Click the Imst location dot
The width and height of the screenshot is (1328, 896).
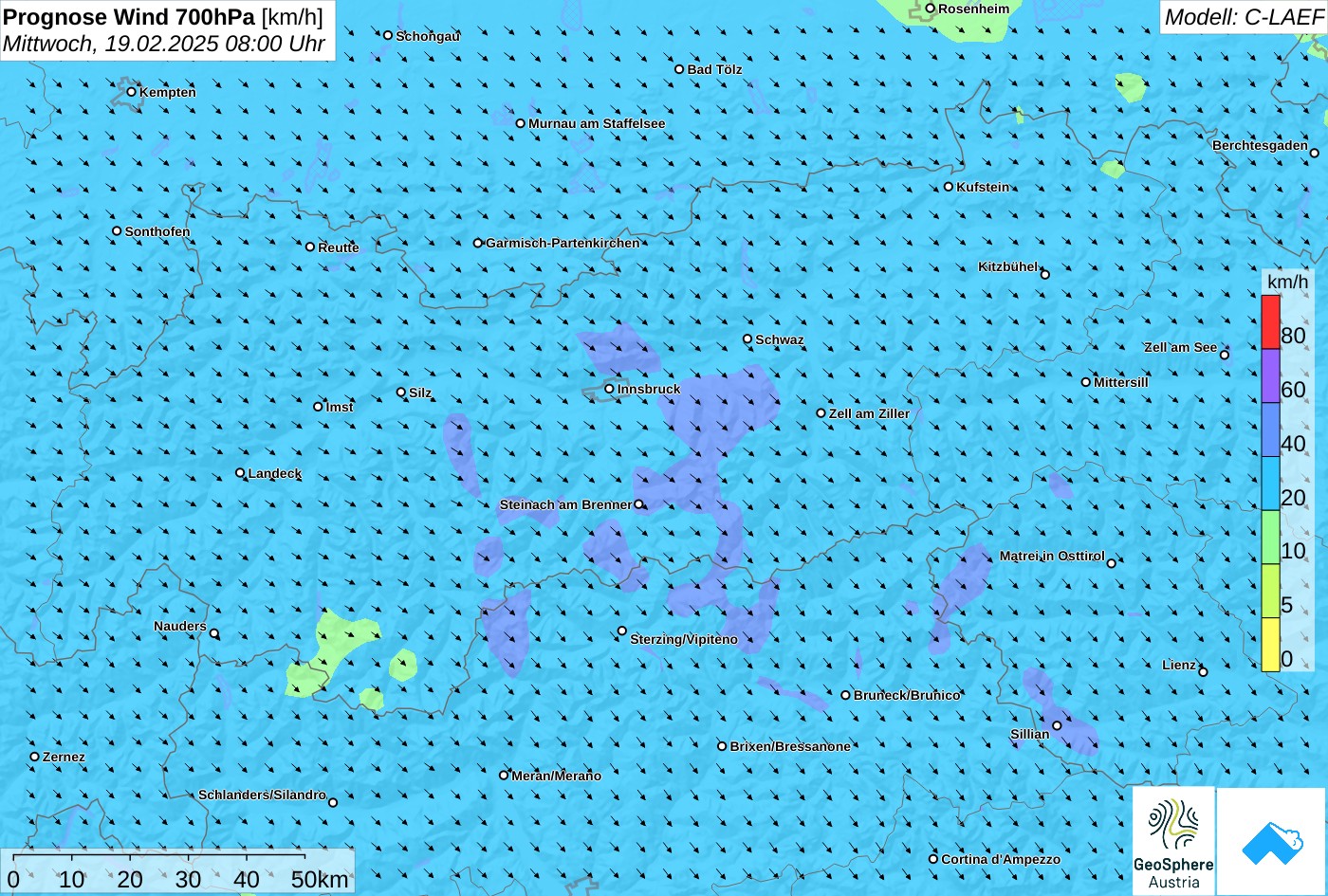[318, 407]
